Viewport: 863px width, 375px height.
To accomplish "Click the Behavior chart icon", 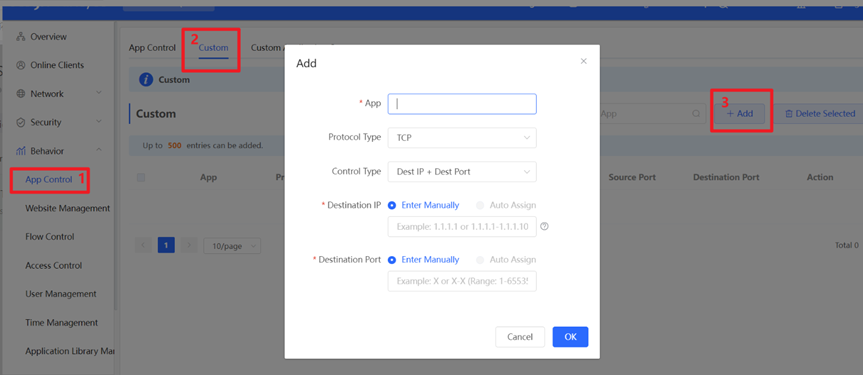I will pyautogui.click(x=21, y=151).
